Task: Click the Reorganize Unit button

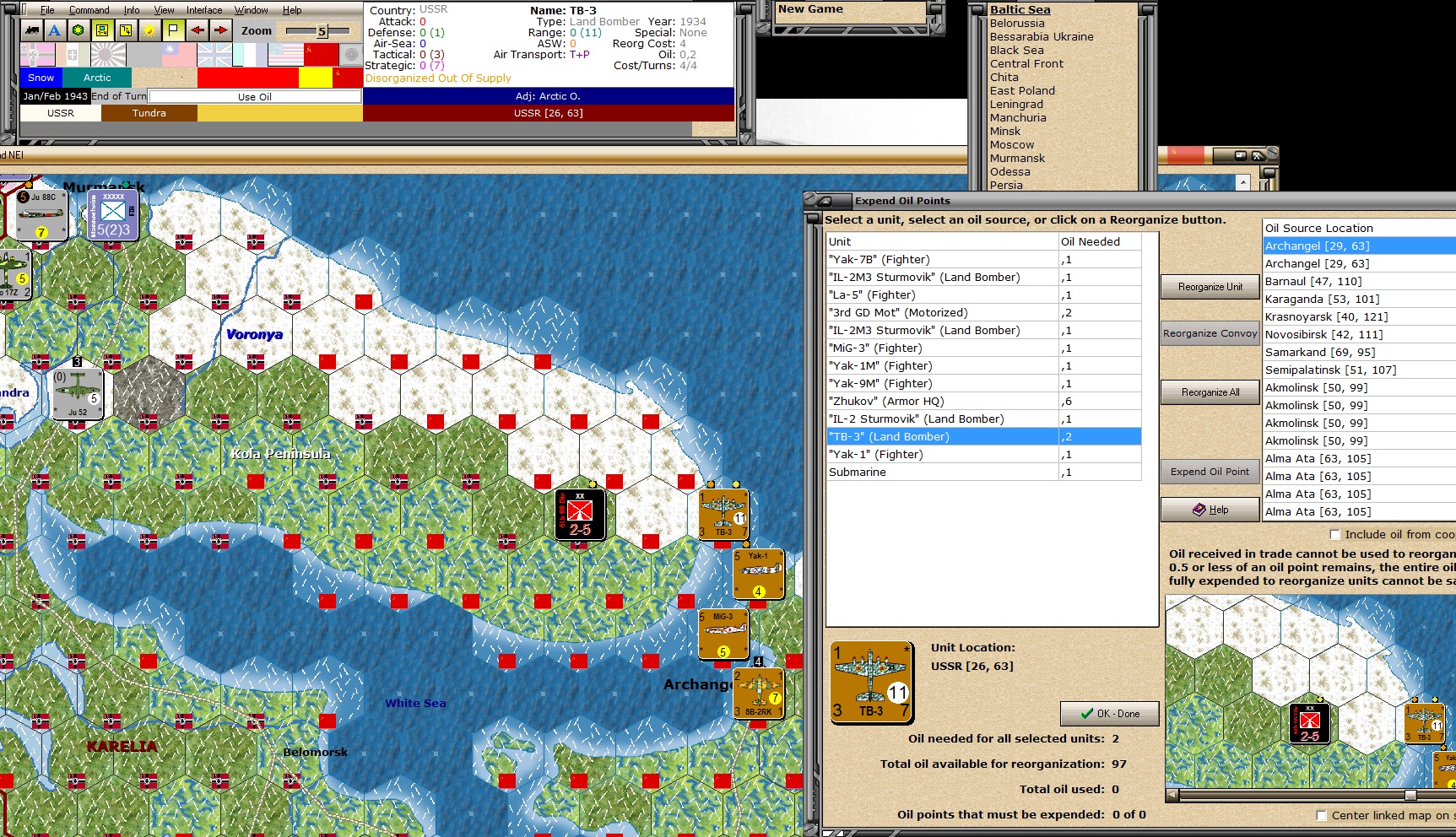Action: click(x=1210, y=287)
